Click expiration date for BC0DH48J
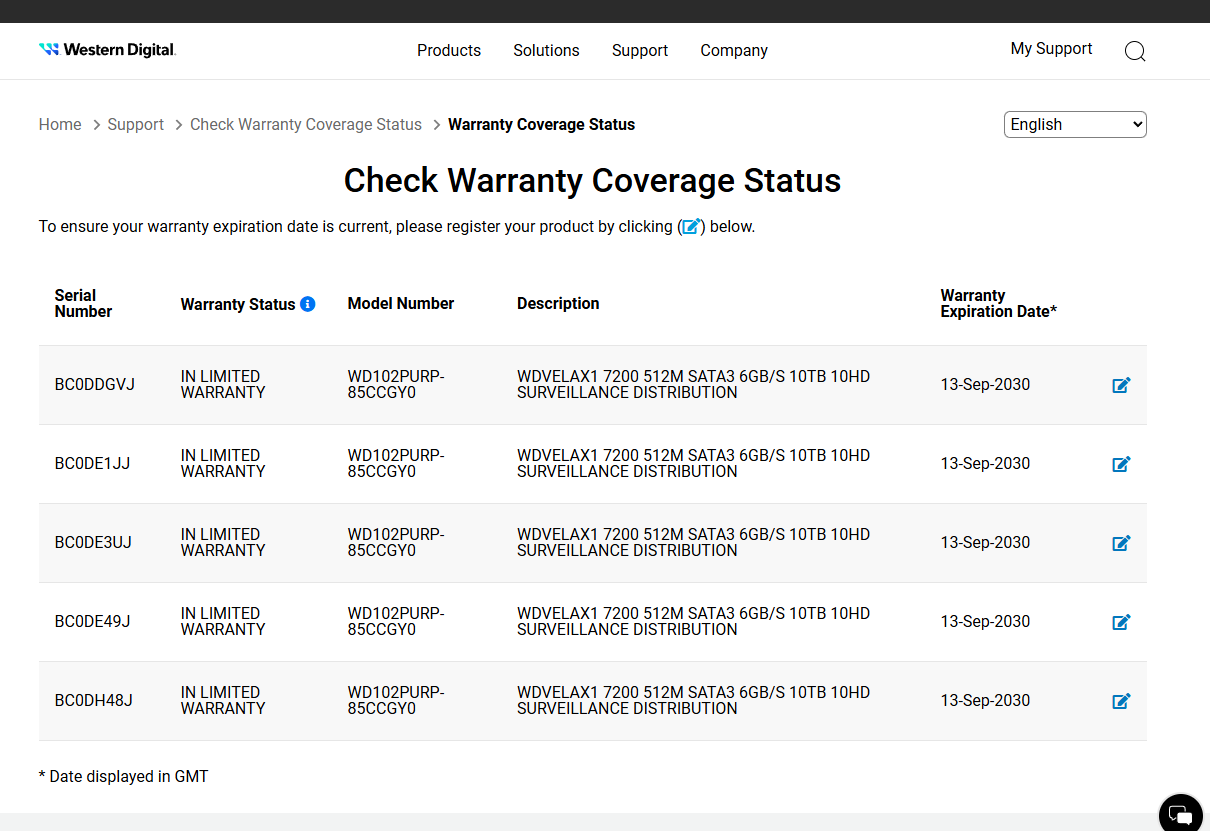 point(985,701)
